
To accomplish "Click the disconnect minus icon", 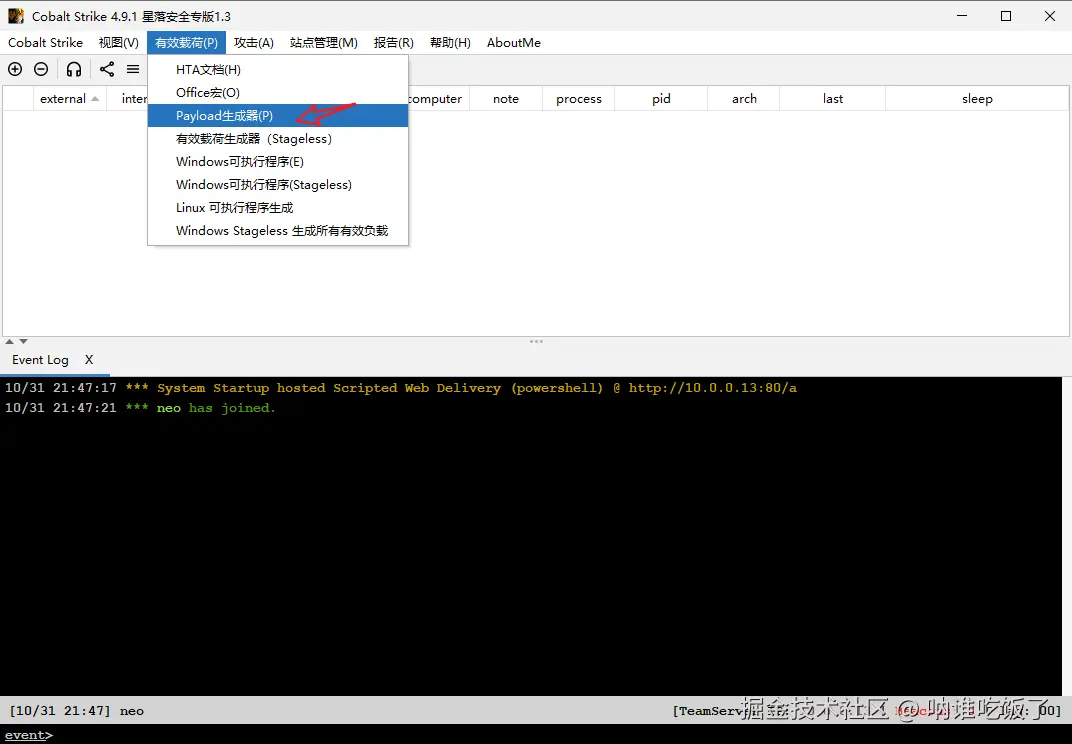I will pyautogui.click(x=41, y=69).
